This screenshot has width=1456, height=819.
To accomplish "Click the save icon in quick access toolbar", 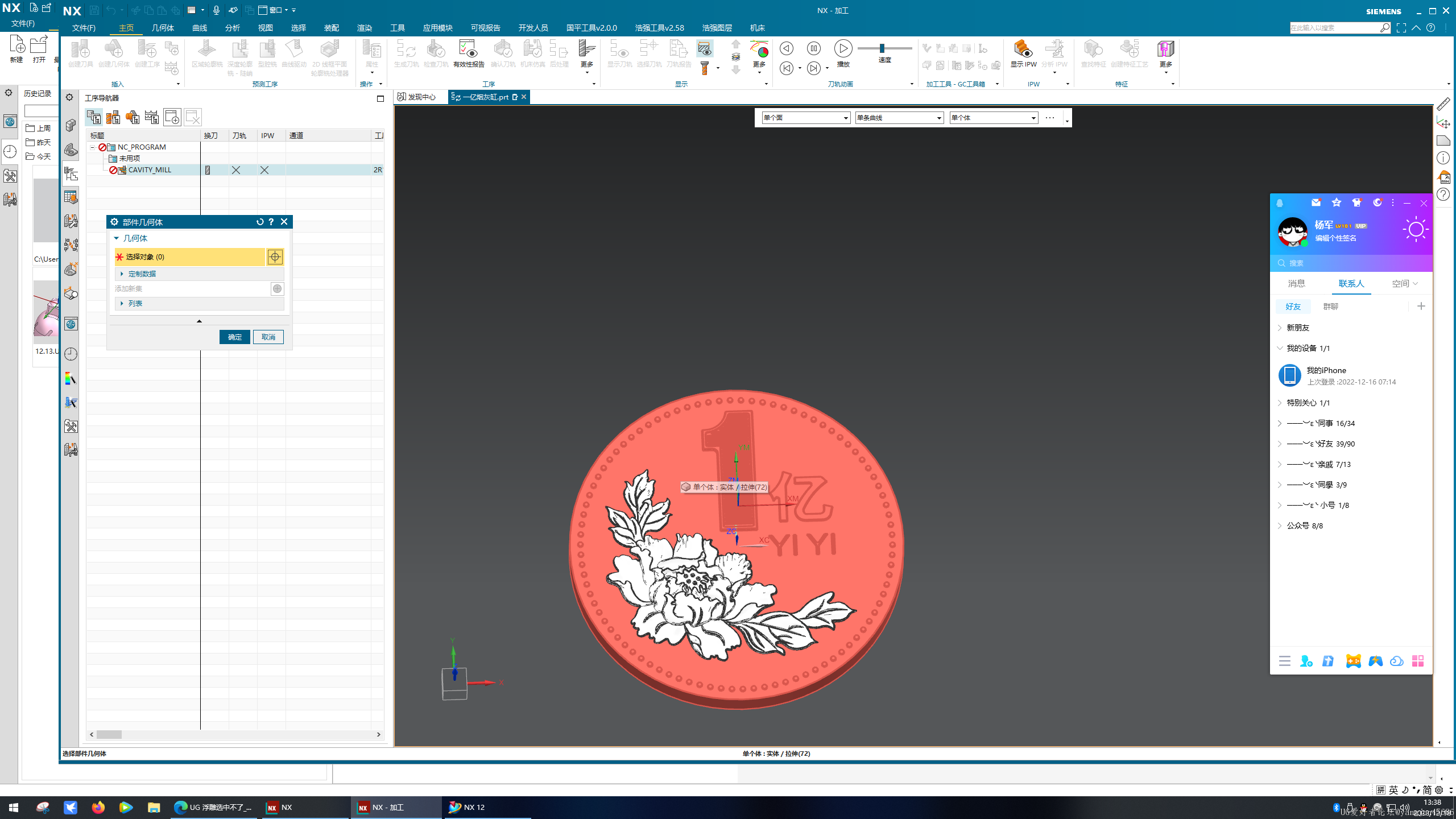I will (x=94, y=10).
